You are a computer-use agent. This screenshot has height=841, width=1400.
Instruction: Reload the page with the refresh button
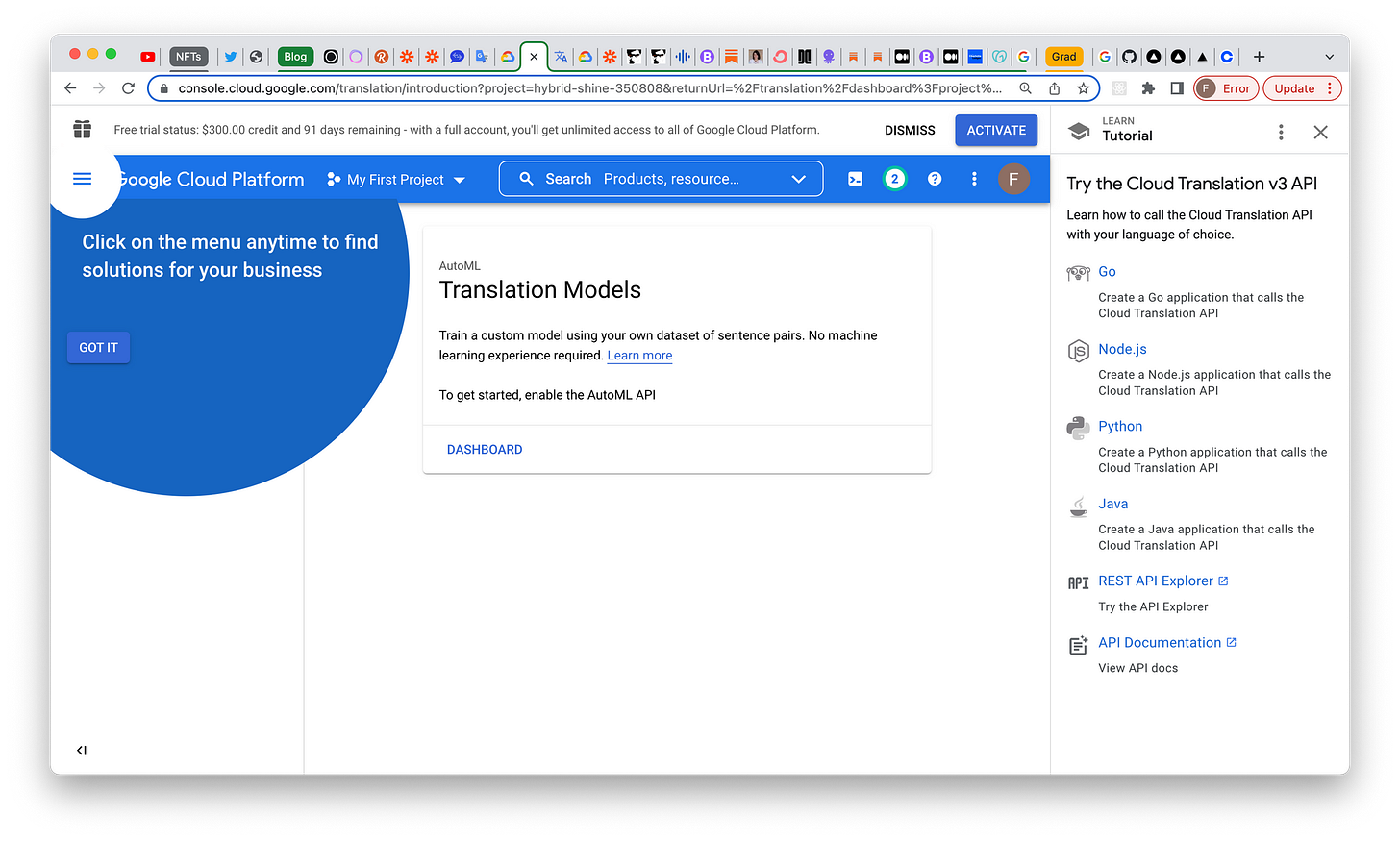pyautogui.click(x=128, y=88)
